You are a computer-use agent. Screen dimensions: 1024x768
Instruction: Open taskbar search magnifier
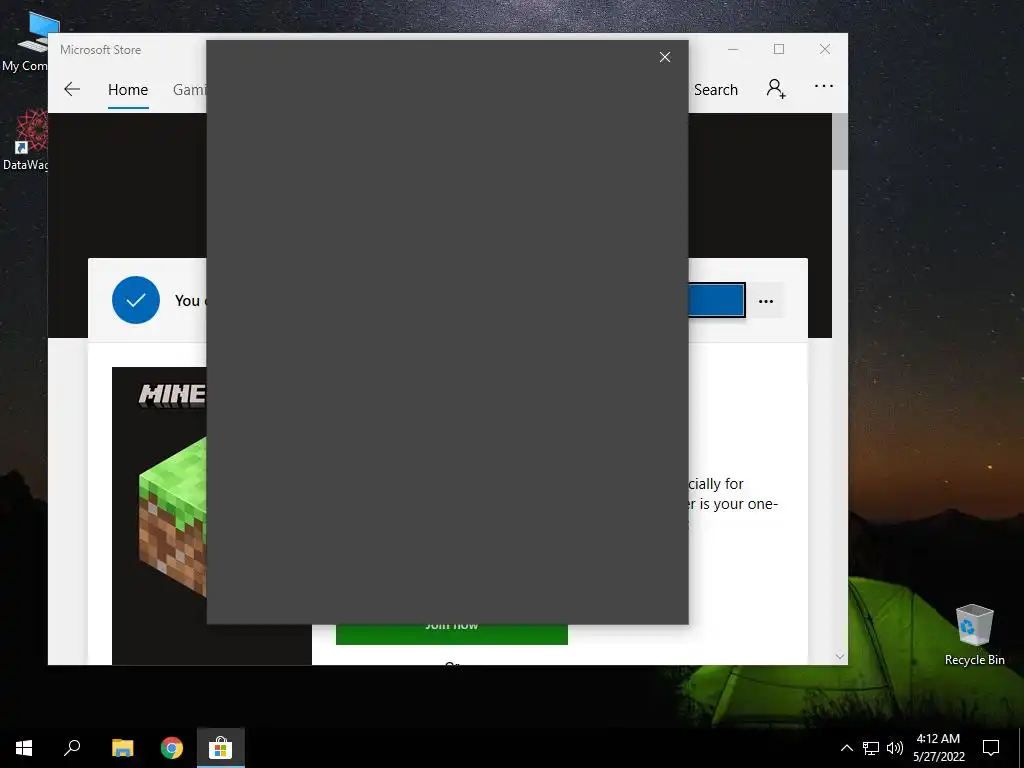[72, 748]
